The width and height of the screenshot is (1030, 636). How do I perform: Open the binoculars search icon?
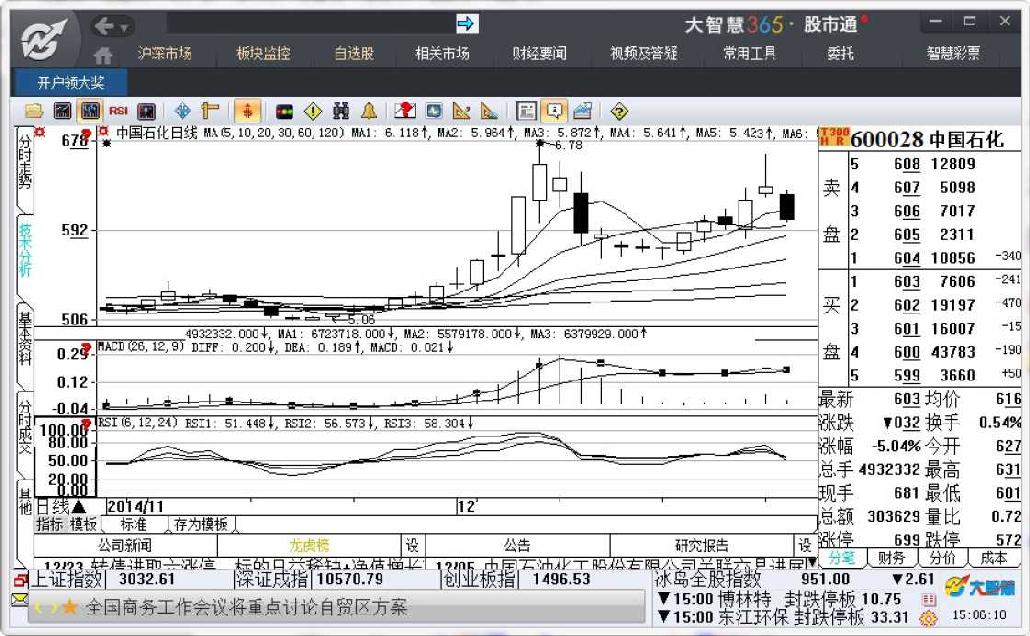(340, 111)
